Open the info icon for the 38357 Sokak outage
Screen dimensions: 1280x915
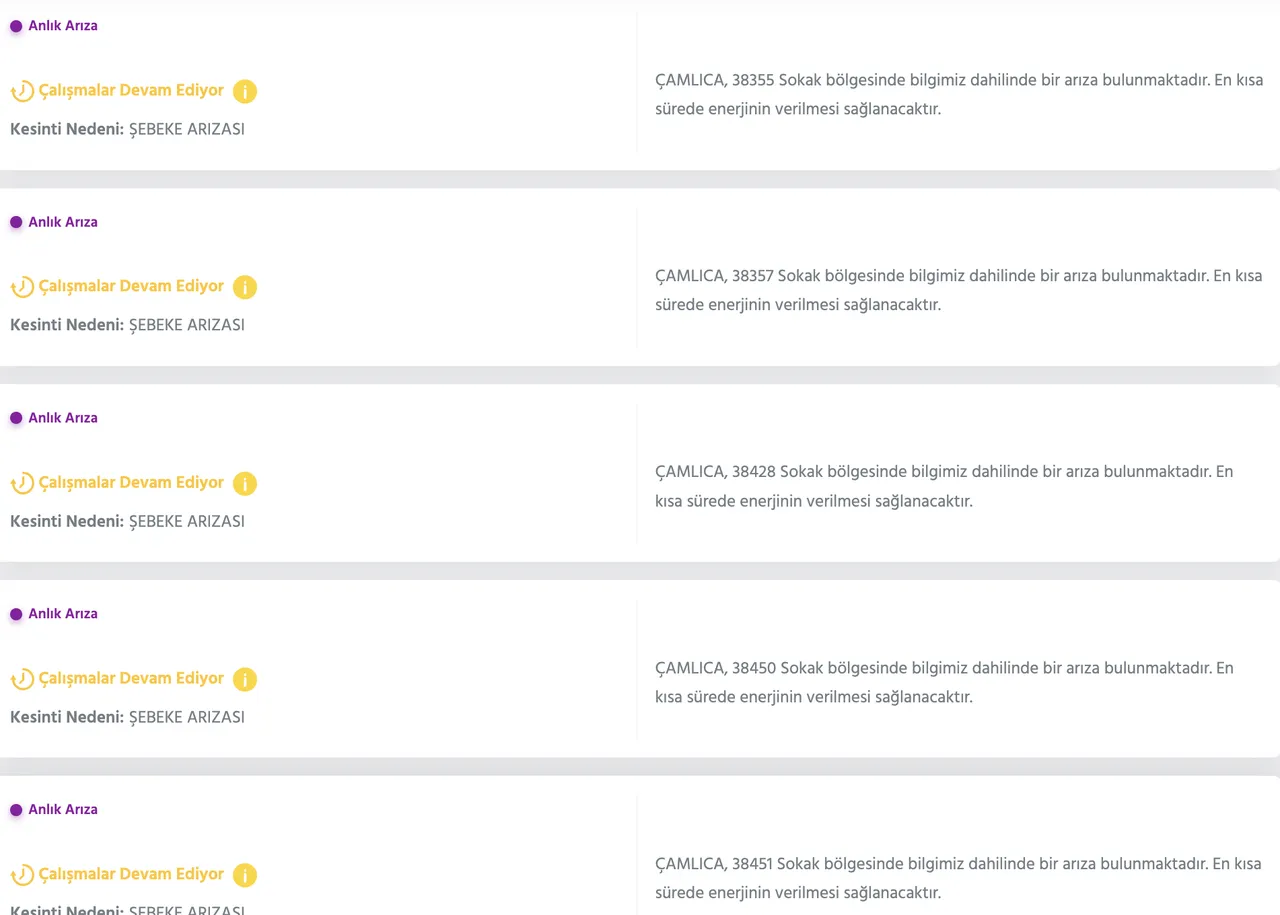click(x=245, y=287)
